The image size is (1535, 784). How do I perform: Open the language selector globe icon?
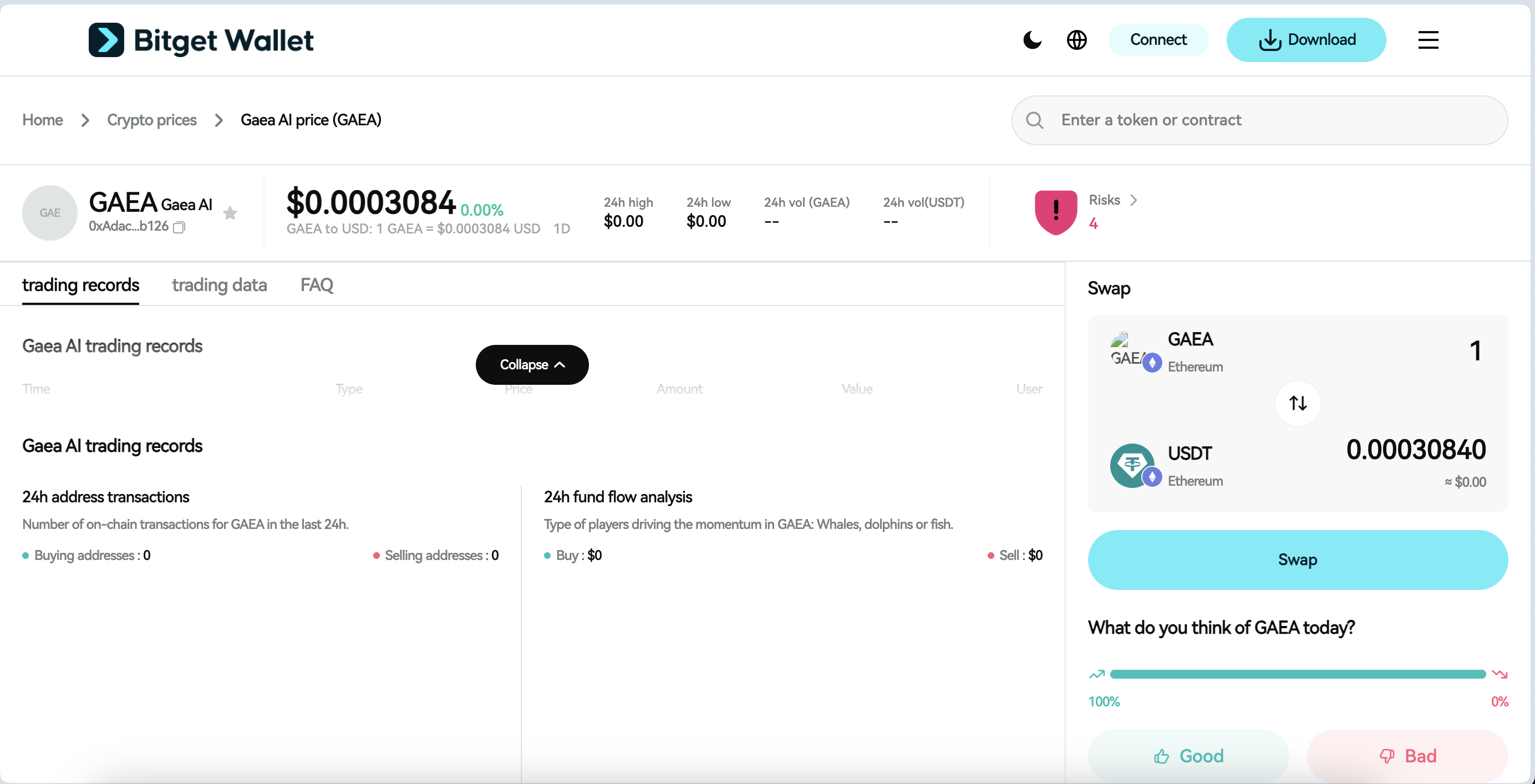[1077, 40]
